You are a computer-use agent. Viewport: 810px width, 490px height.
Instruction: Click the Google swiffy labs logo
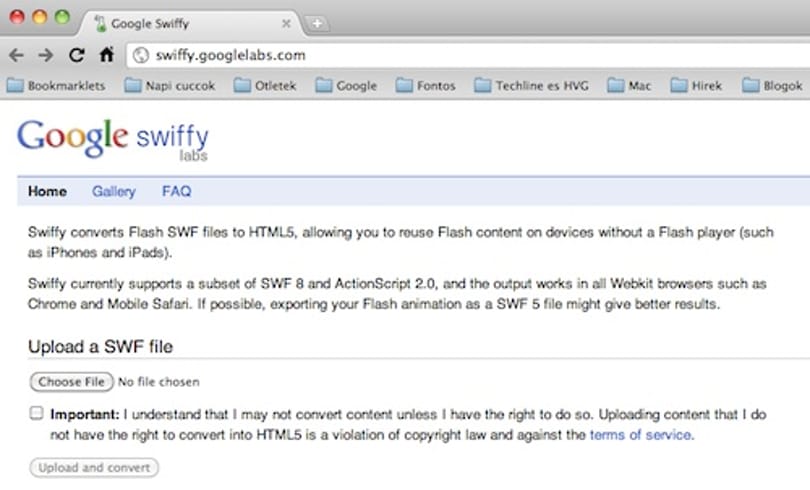(x=113, y=139)
